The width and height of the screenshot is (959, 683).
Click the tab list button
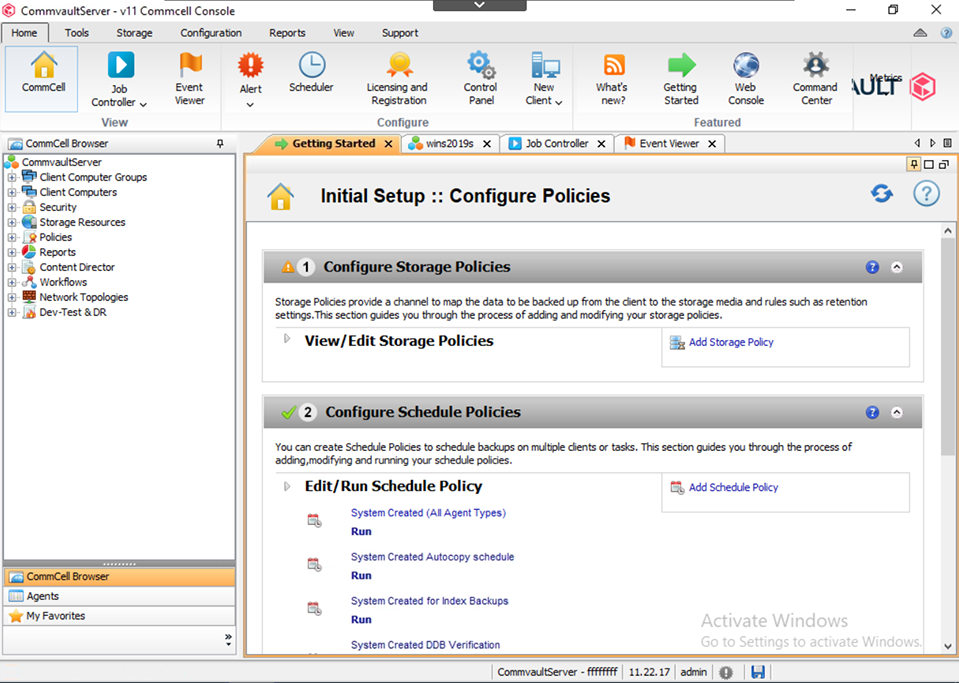pyautogui.click(x=947, y=143)
